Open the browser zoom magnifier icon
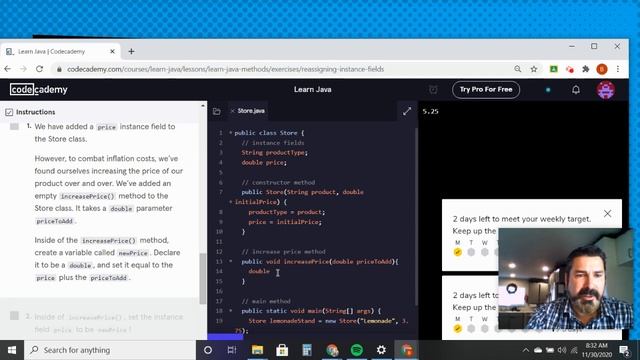 (518, 69)
